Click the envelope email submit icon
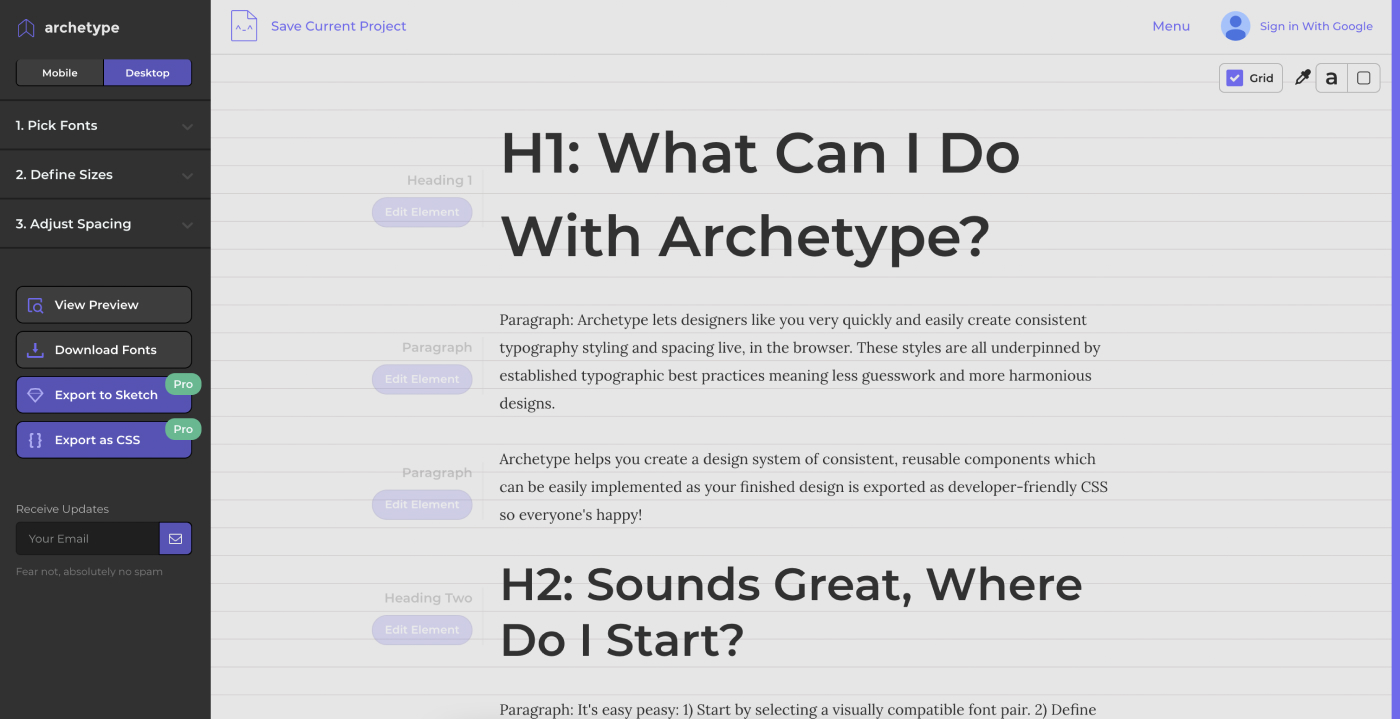 pos(175,538)
